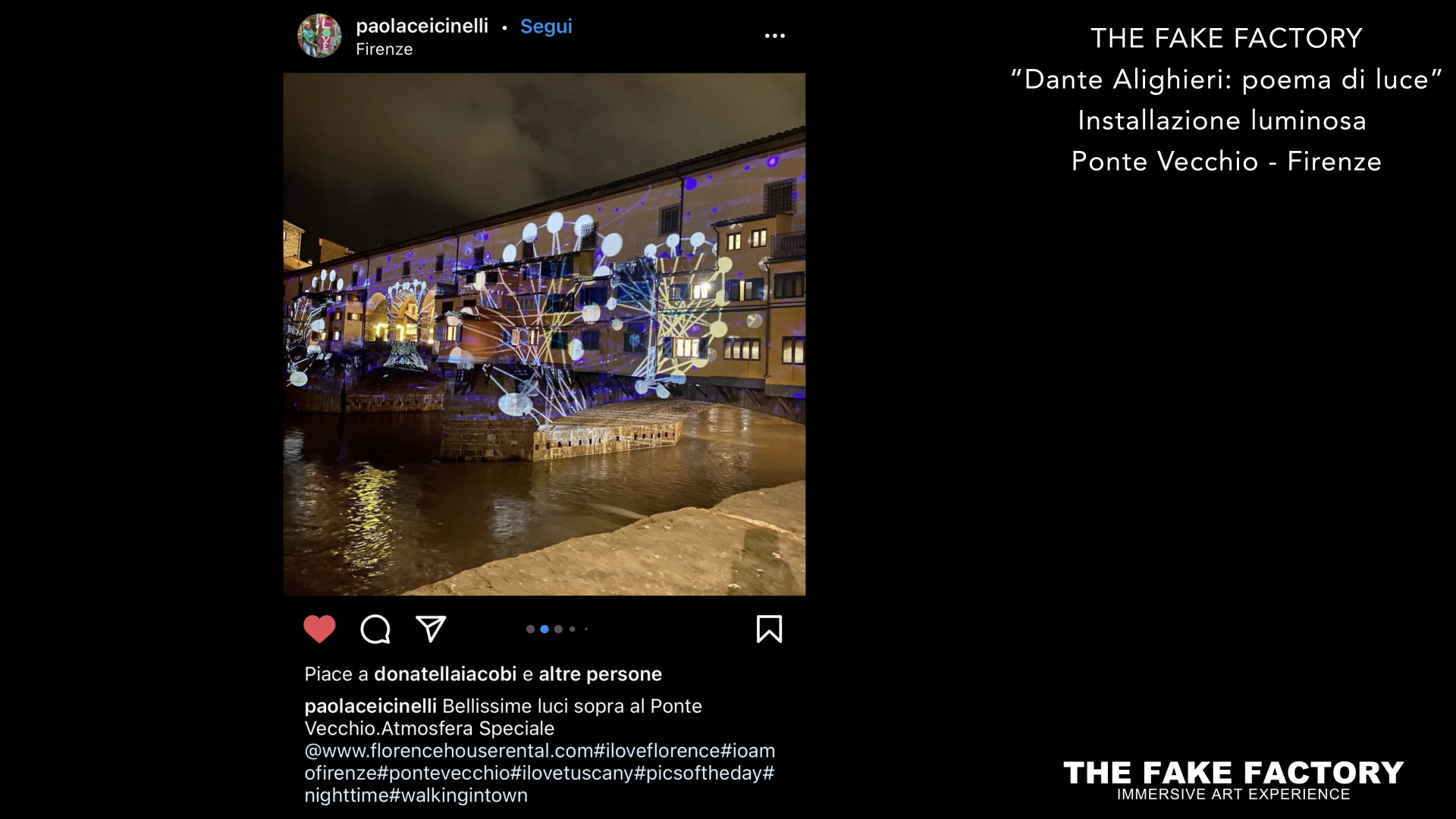
Task: Click the red heart like icon
Action: (x=319, y=629)
